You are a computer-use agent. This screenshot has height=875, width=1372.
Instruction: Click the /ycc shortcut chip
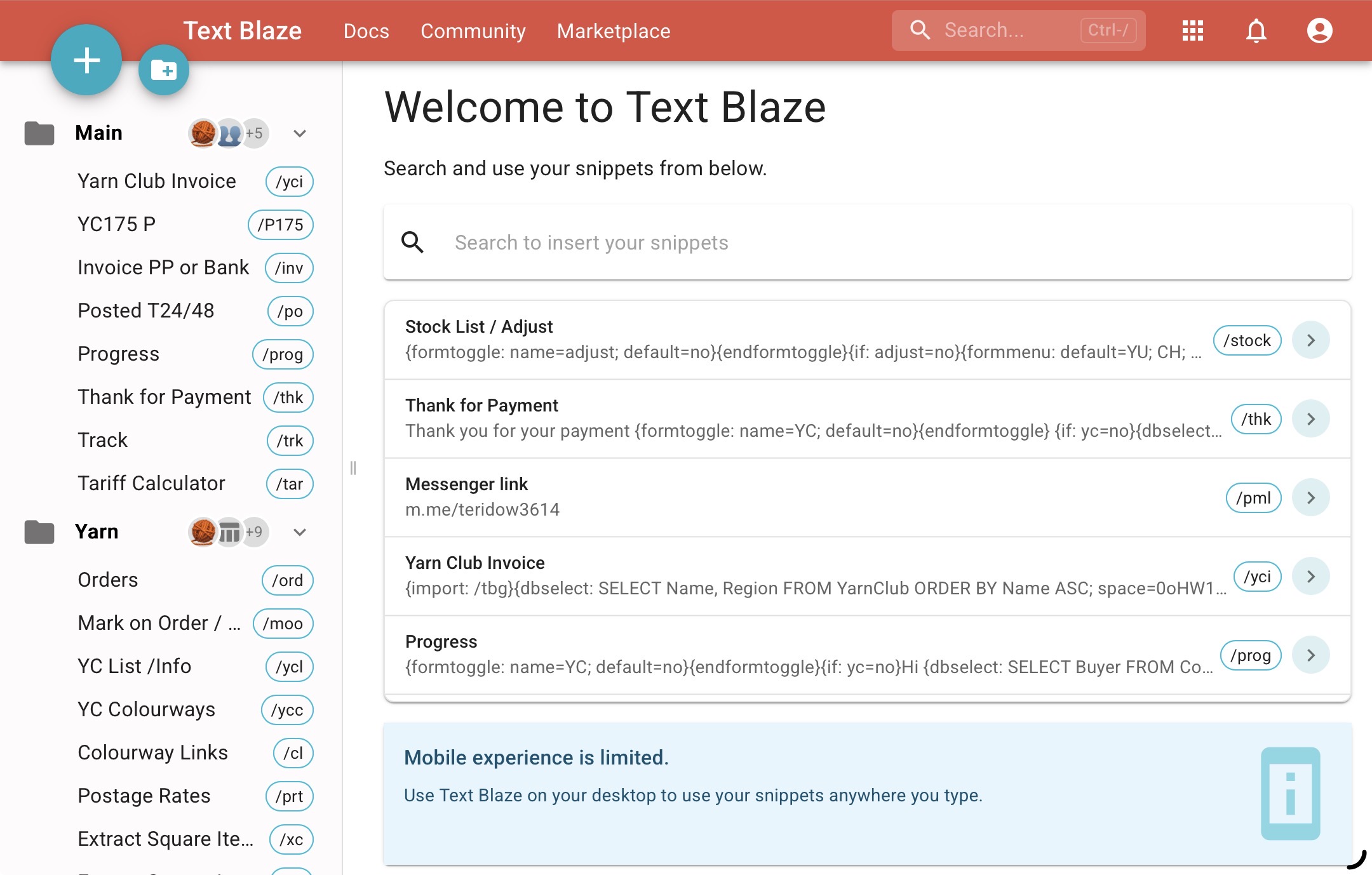pyautogui.click(x=287, y=710)
